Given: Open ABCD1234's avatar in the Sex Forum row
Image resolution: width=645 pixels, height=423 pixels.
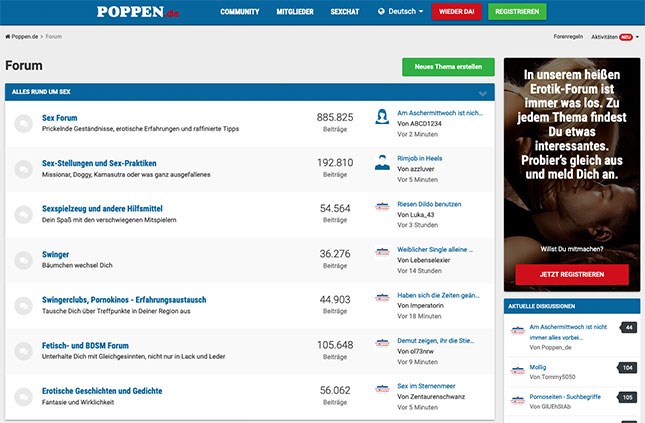Looking at the screenshot, I should pos(382,118).
